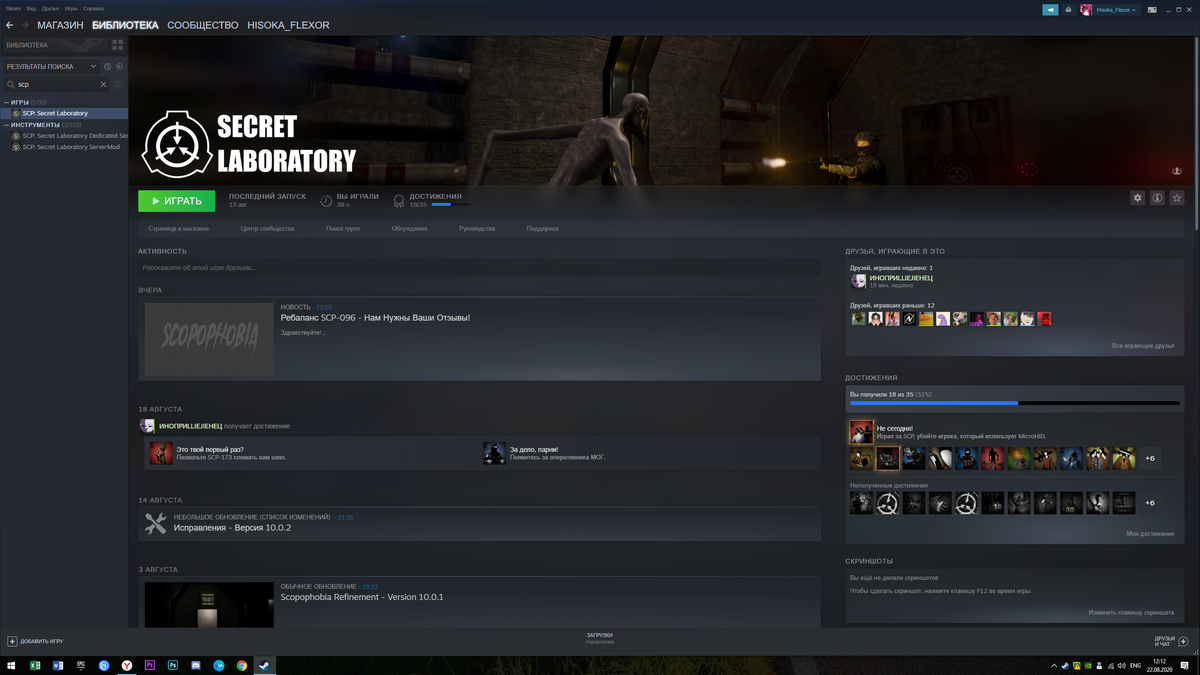Click activity field 'Расскажите об этой игре друзьям'
Screen dimensions: 1200x675
click(479, 268)
